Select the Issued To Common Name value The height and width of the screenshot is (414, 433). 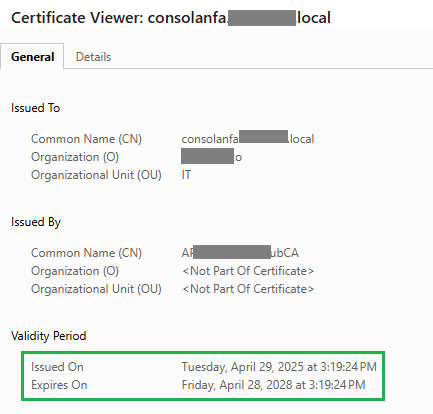pyautogui.click(x=248, y=139)
